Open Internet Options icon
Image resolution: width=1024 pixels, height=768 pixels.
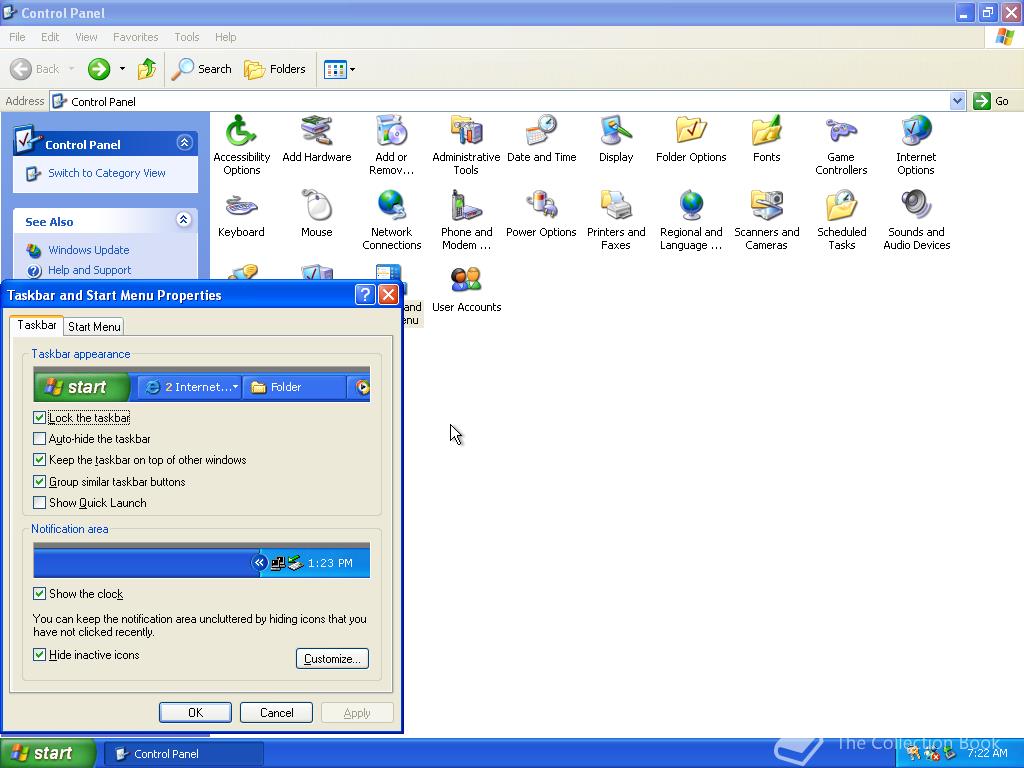916,145
